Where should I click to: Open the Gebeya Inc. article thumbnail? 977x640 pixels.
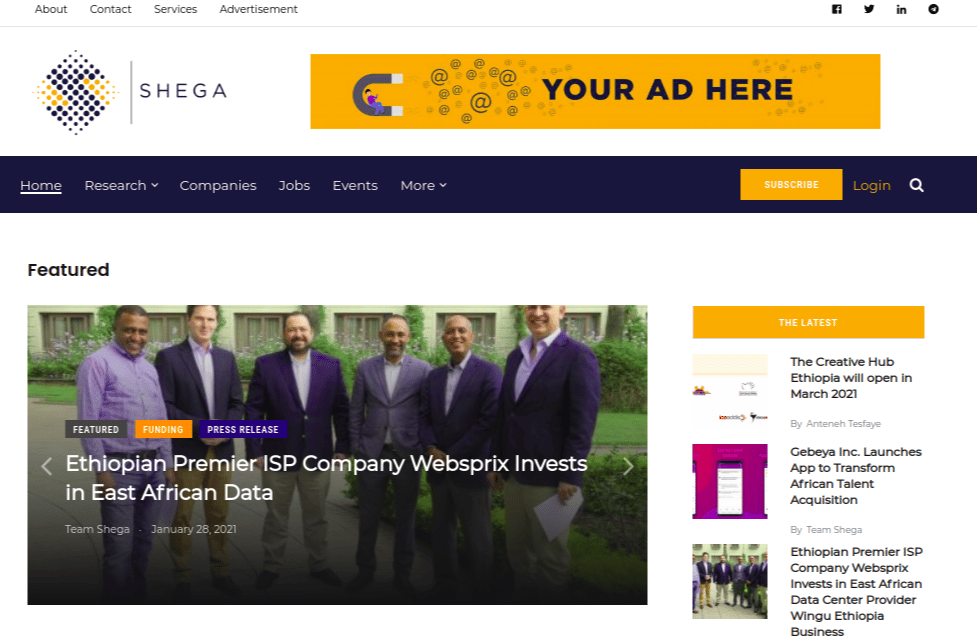point(730,481)
